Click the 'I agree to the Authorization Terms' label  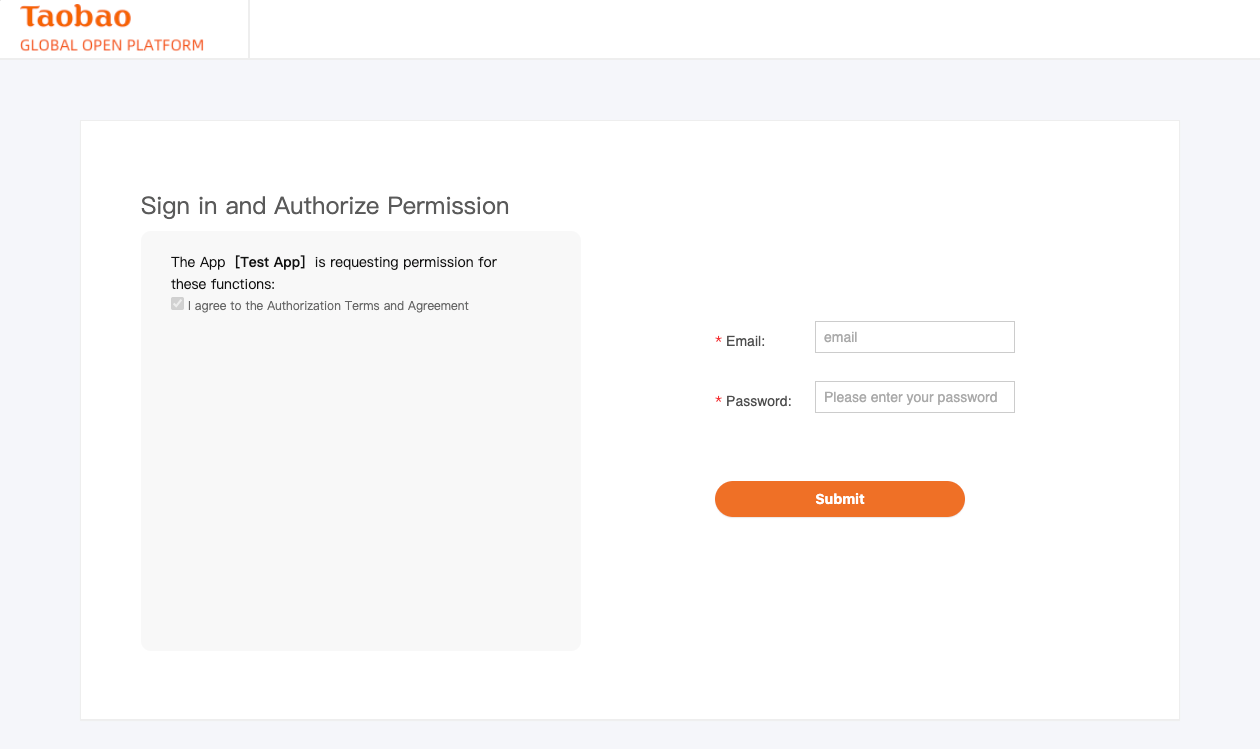[x=328, y=306]
